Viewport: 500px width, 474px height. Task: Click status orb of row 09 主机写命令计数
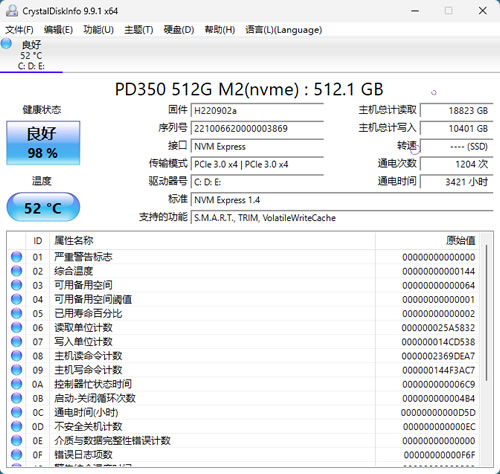pyautogui.click(x=16, y=370)
